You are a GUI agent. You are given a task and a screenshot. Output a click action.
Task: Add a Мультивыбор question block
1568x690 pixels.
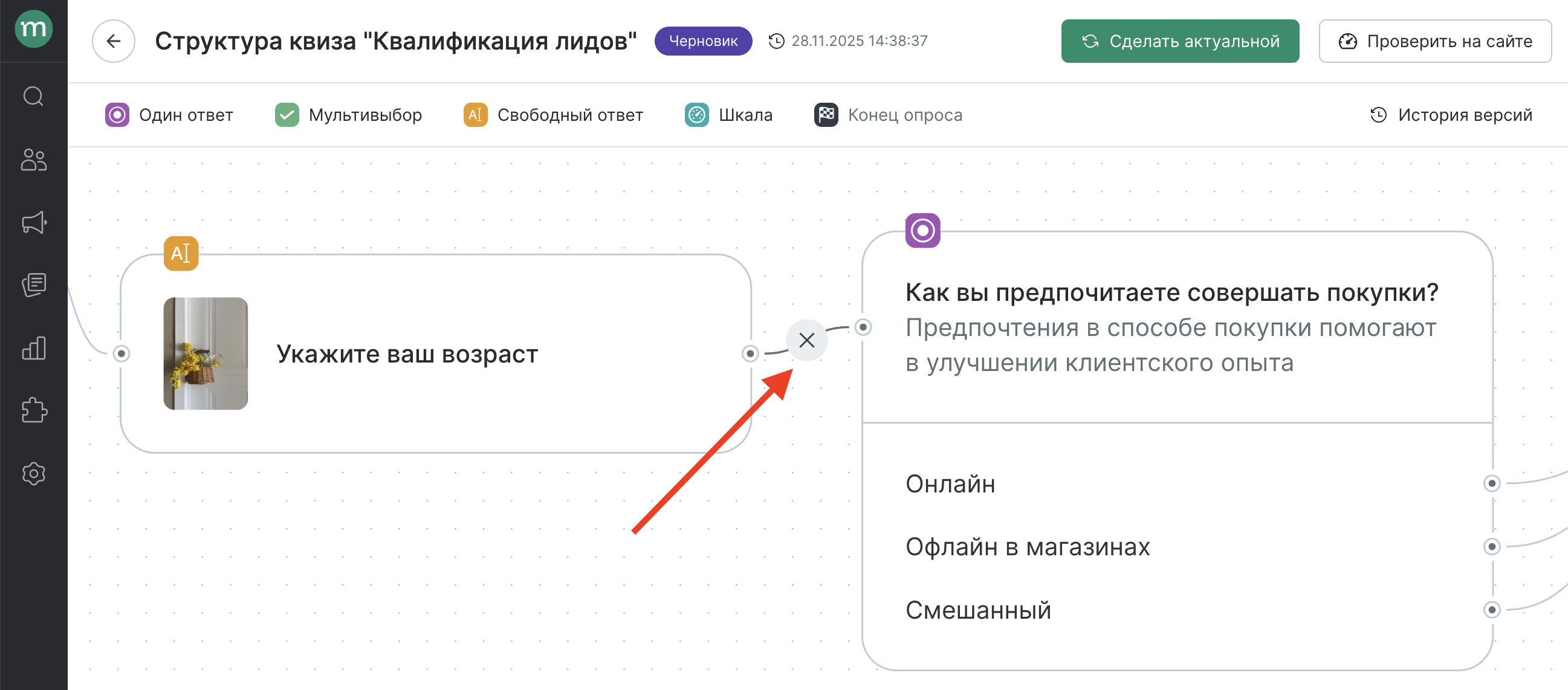[x=348, y=115]
